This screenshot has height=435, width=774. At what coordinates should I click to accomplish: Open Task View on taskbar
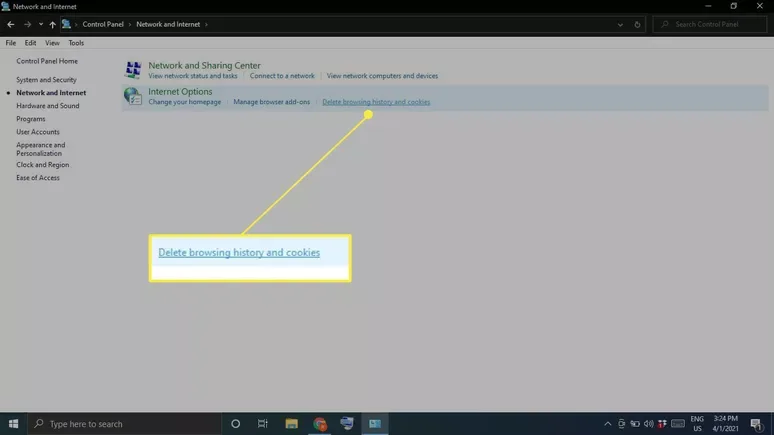coord(263,424)
